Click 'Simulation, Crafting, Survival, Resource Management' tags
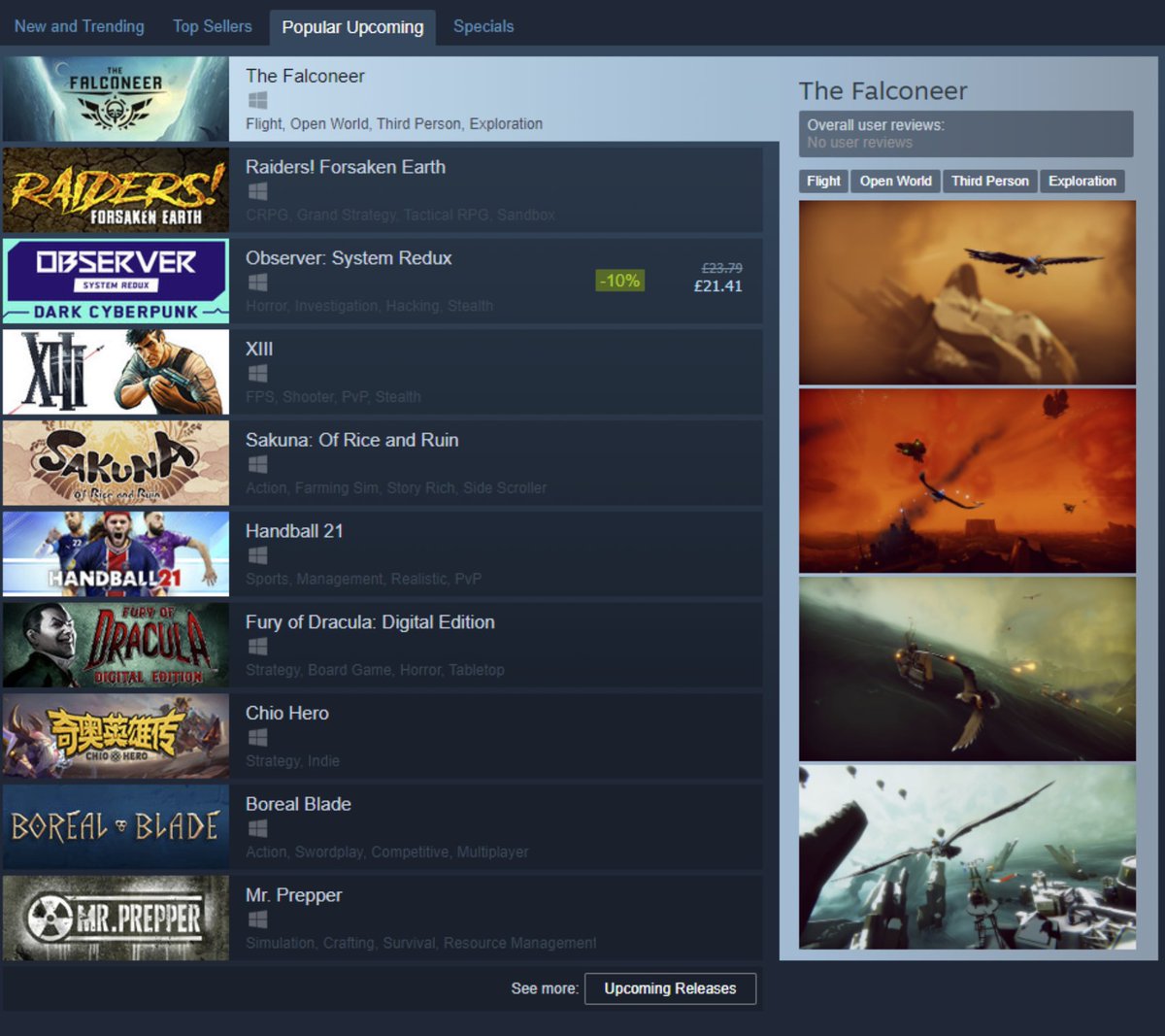 click(x=421, y=944)
